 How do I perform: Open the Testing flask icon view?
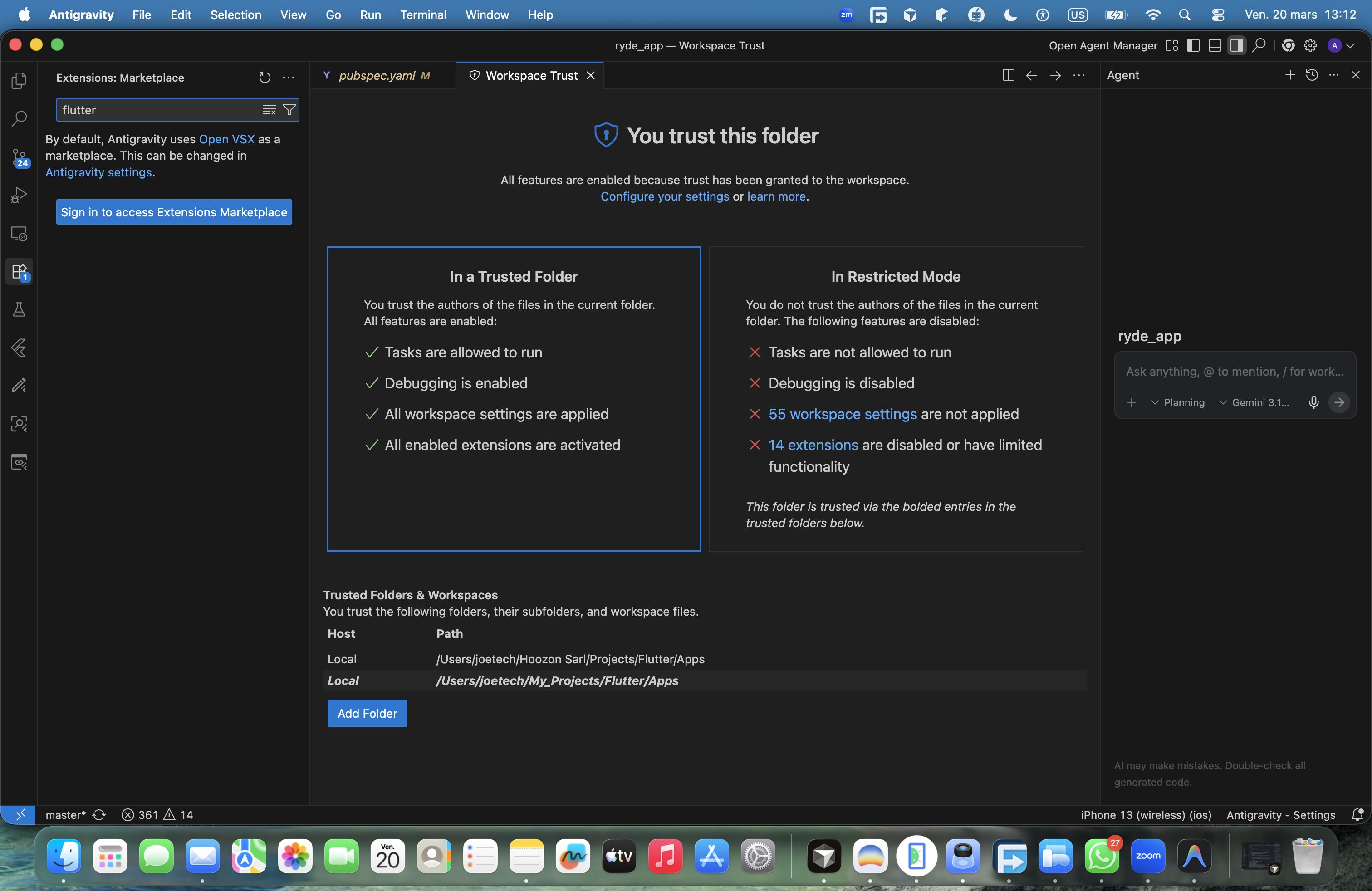pos(19,309)
